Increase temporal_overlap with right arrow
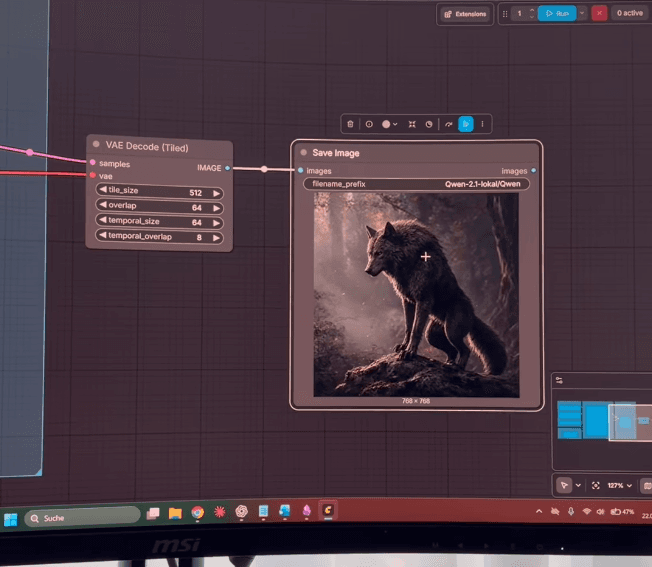 [x=216, y=238]
